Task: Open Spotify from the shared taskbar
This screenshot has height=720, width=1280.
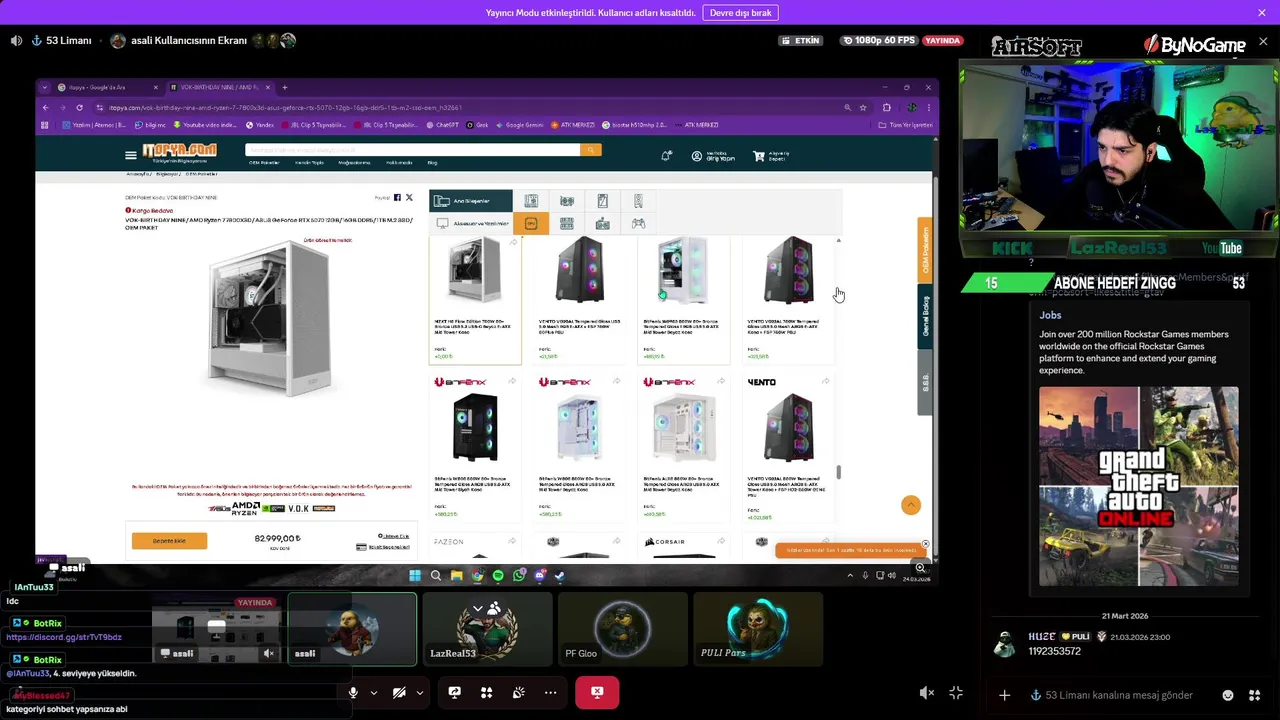Action: pos(498,576)
